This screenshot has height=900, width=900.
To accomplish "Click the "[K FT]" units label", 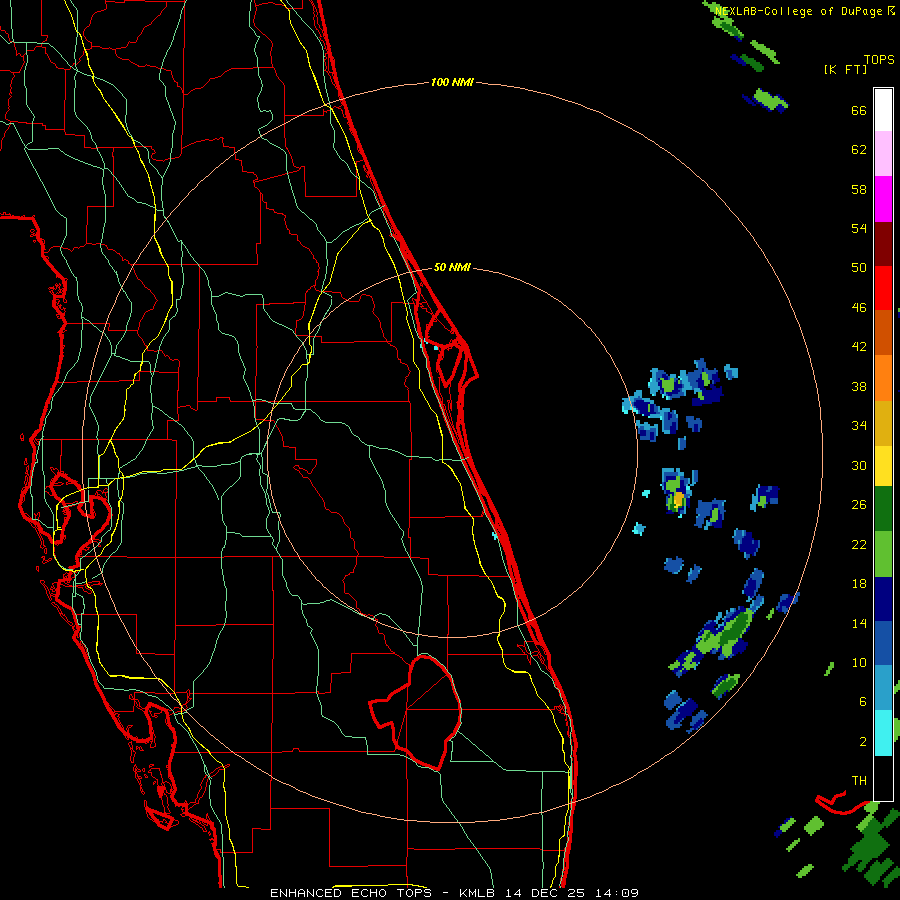I will 845,69.
